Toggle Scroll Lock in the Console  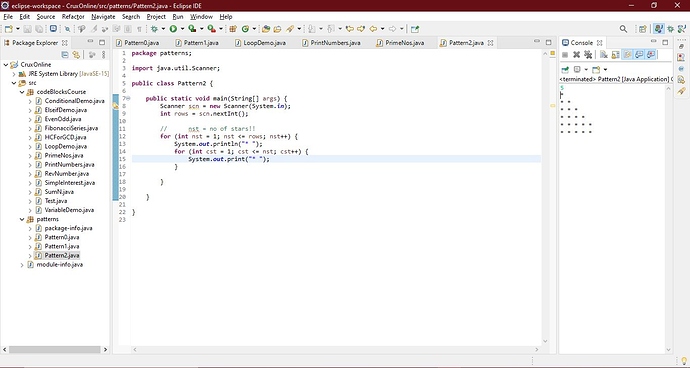tap(615, 55)
